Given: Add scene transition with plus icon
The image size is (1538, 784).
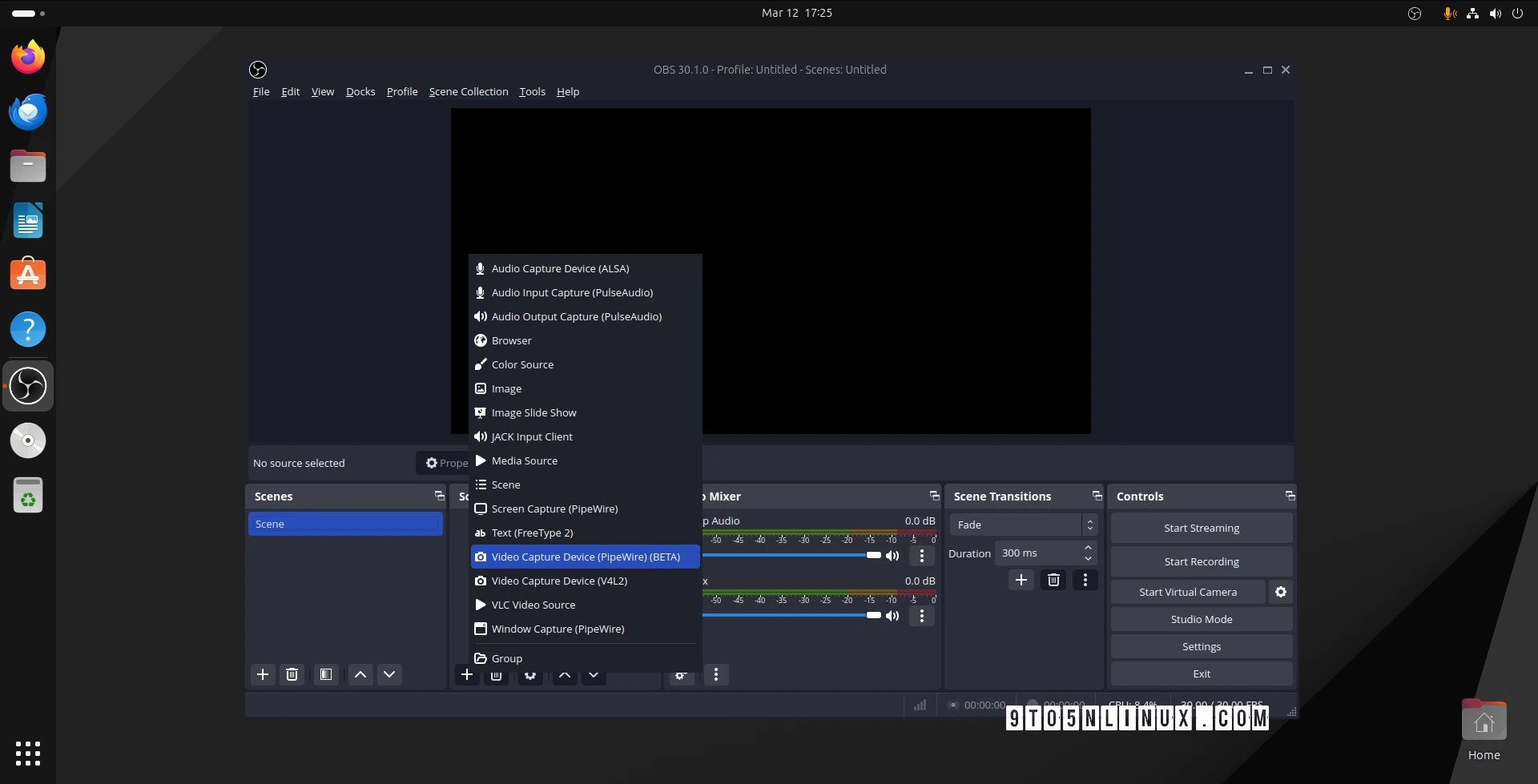Looking at the screenshot, I should (x=1021, y=580).
